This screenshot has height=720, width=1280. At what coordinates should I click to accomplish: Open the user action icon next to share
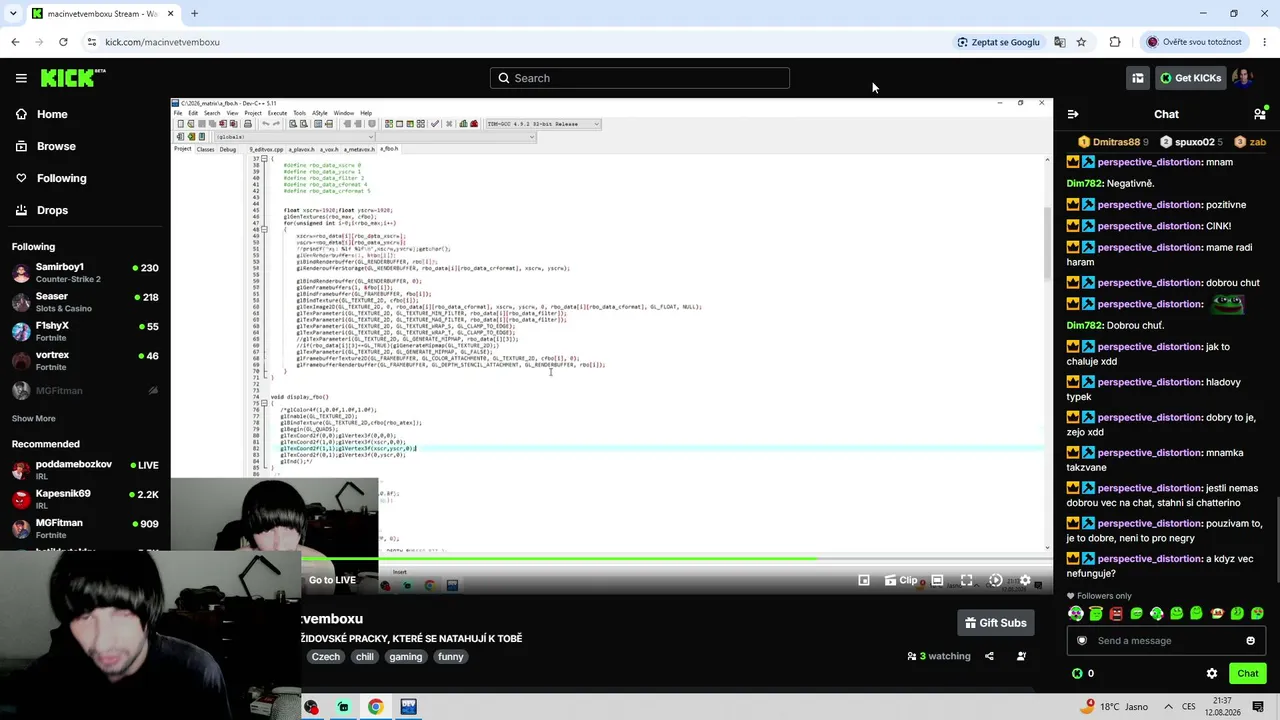1021,656
